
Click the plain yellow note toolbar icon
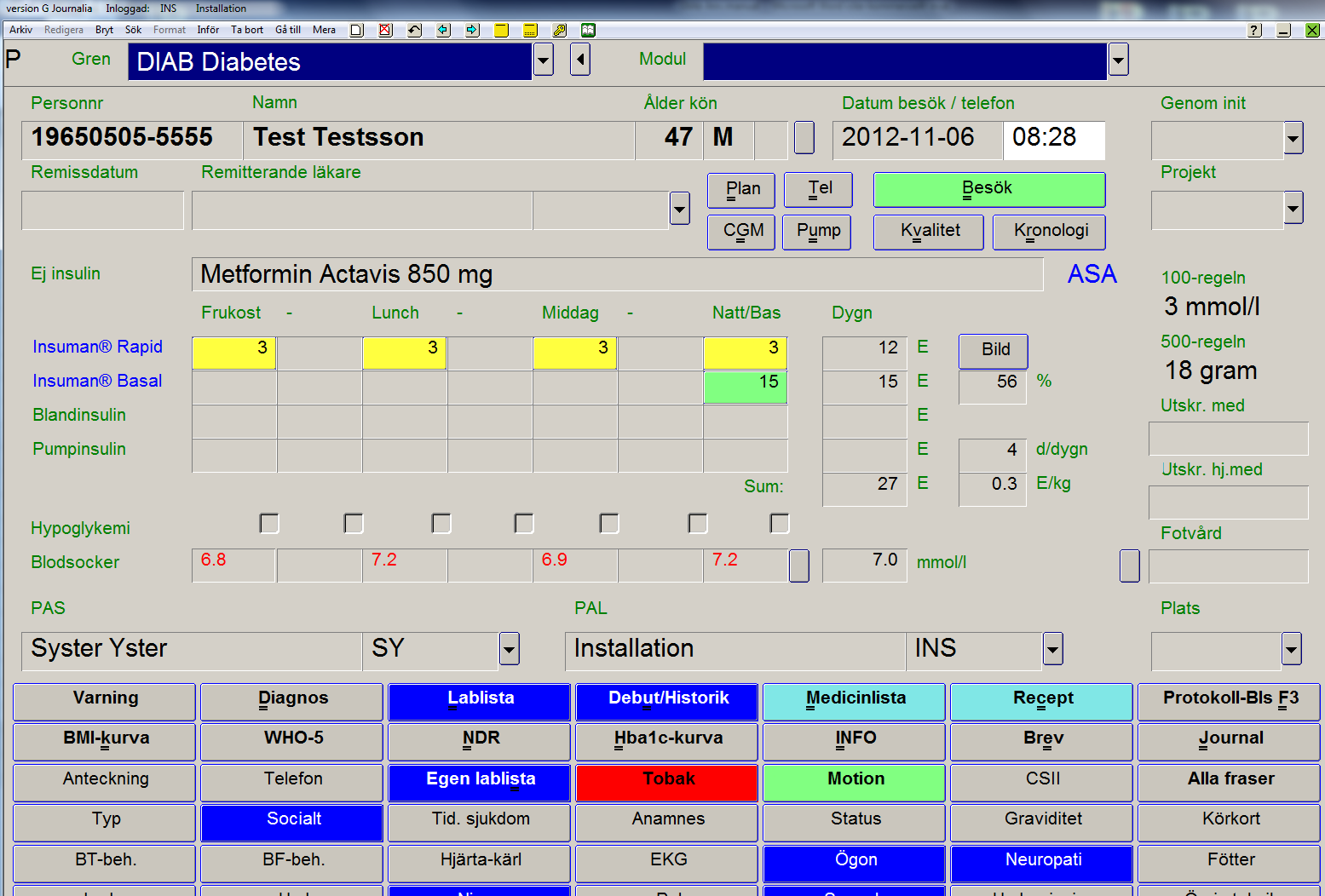click(501, 30)
